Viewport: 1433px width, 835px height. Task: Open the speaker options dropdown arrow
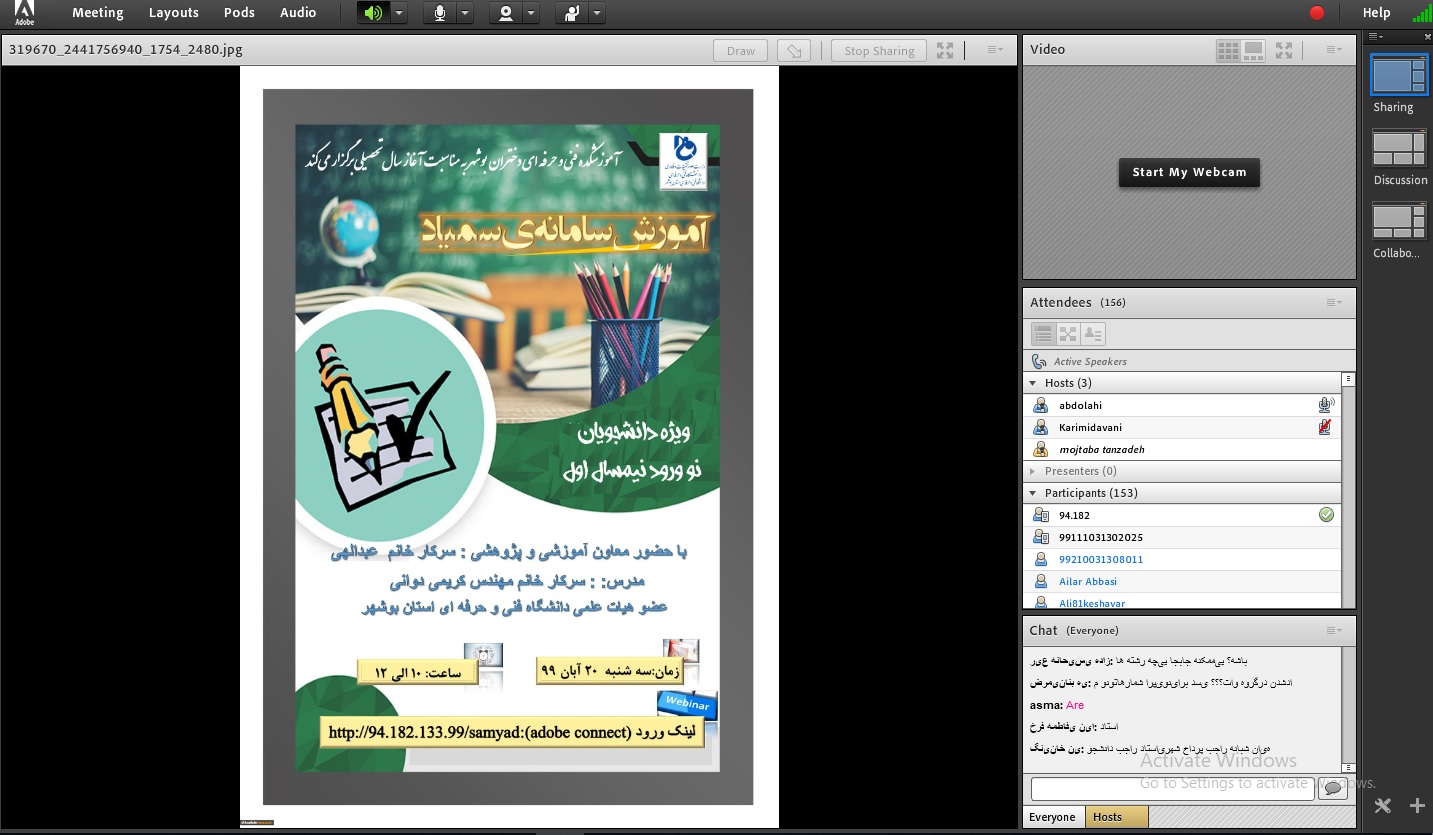coord(399,13)
